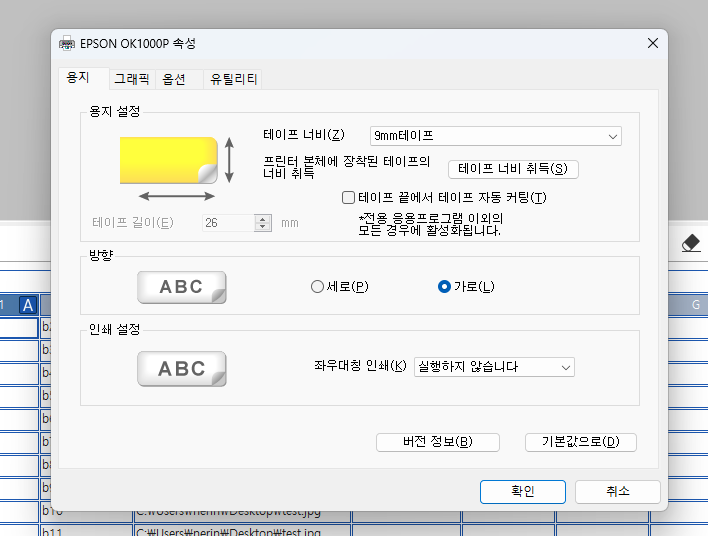Confirm with the 확인 button
Screen dimensions: 708x536
(522, 492)
